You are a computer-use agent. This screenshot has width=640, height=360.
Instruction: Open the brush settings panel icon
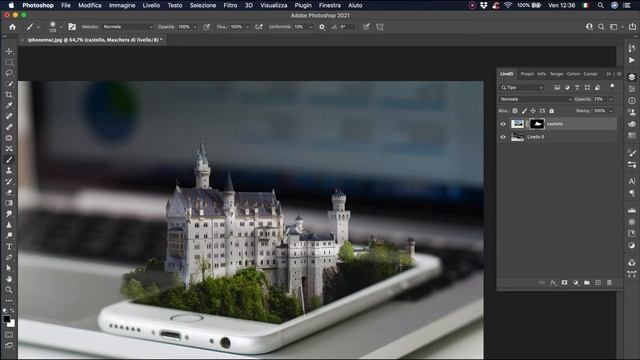72,27
